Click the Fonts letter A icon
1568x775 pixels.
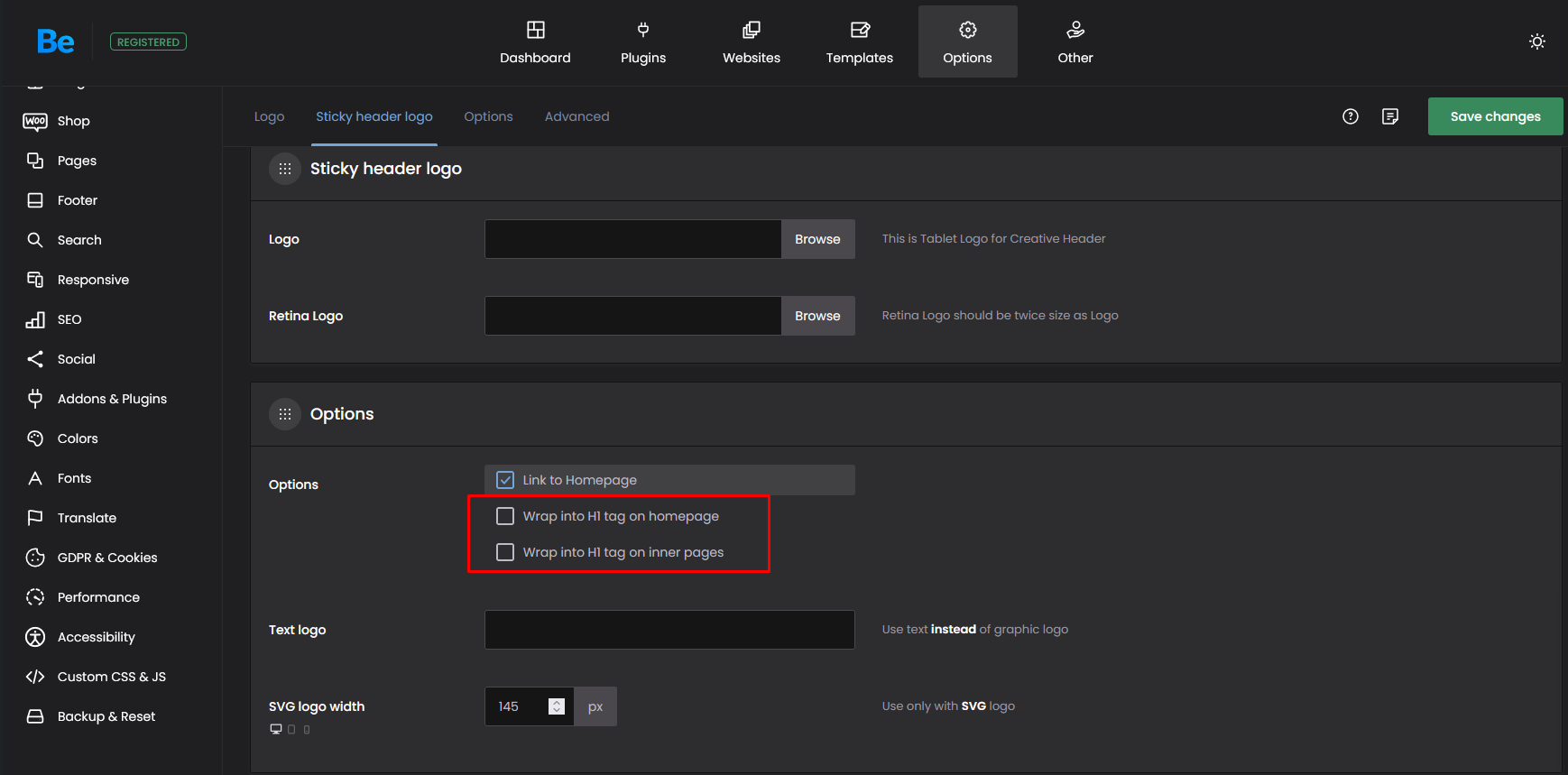pos(35,478)
